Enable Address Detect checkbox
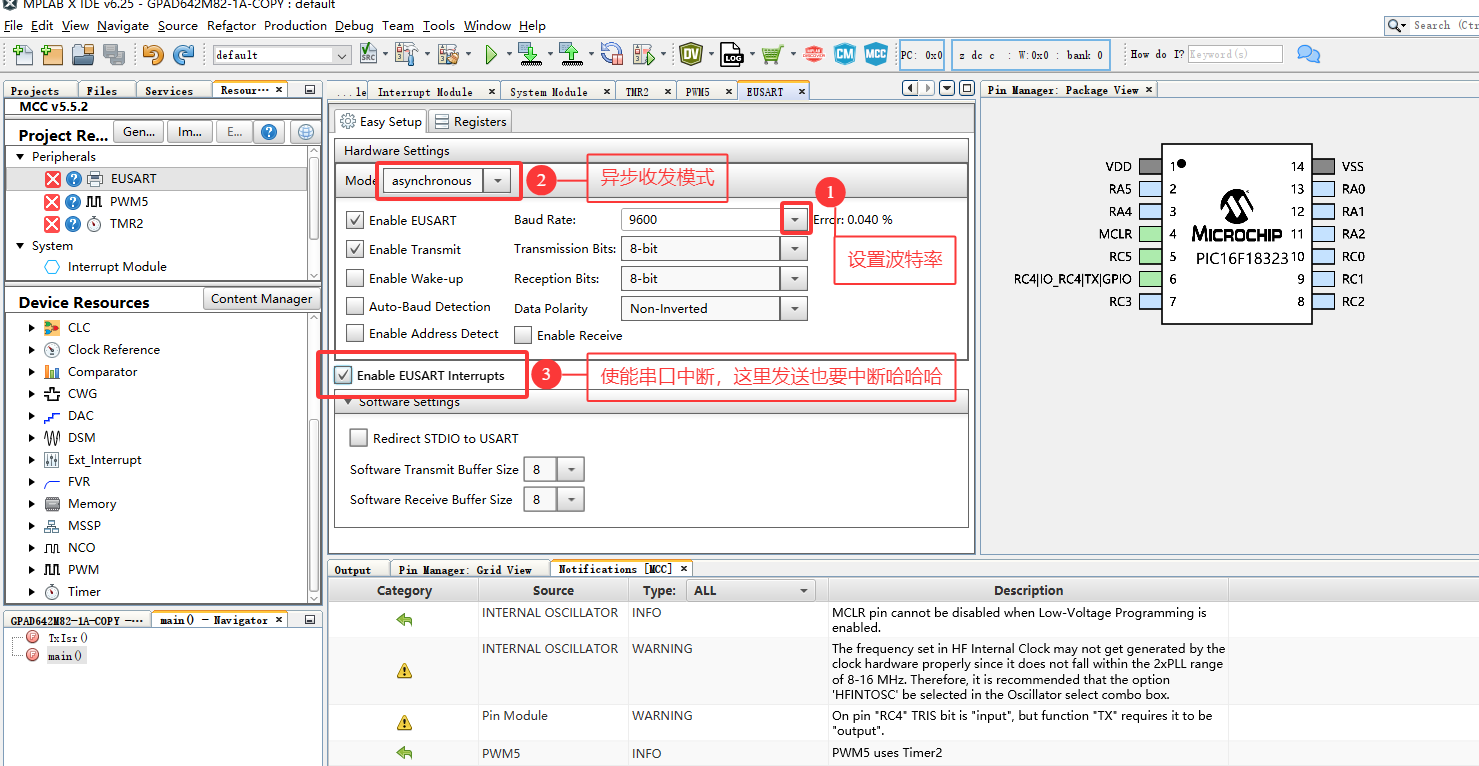 pos(354,333)
